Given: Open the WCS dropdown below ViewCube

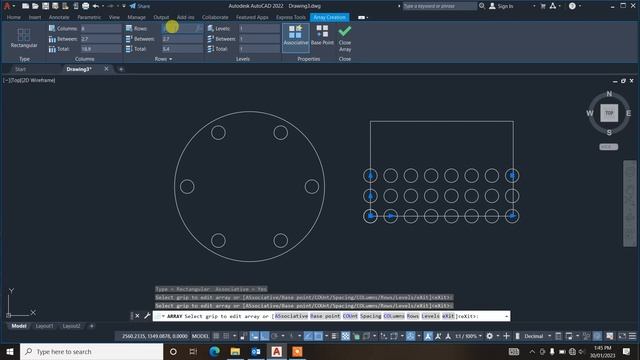Looking at the screenshot, I should 609,147.
